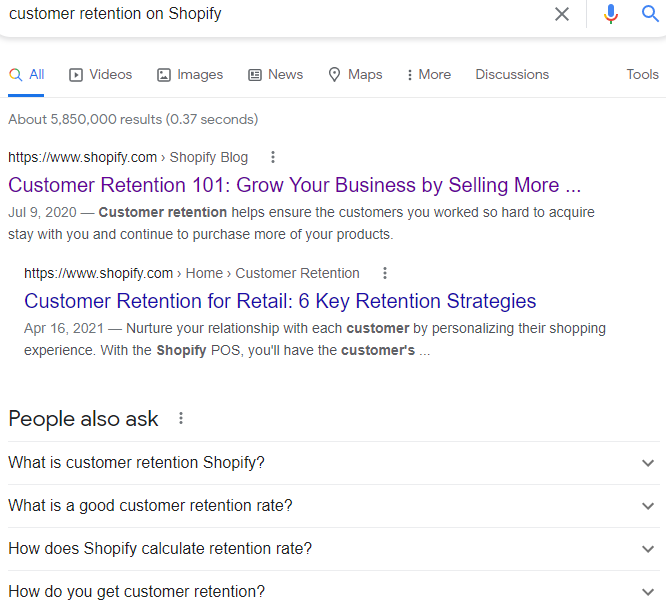Start voice search with microphone icon
The width and height of the screenshot is (666, 612).
point(610,14)
